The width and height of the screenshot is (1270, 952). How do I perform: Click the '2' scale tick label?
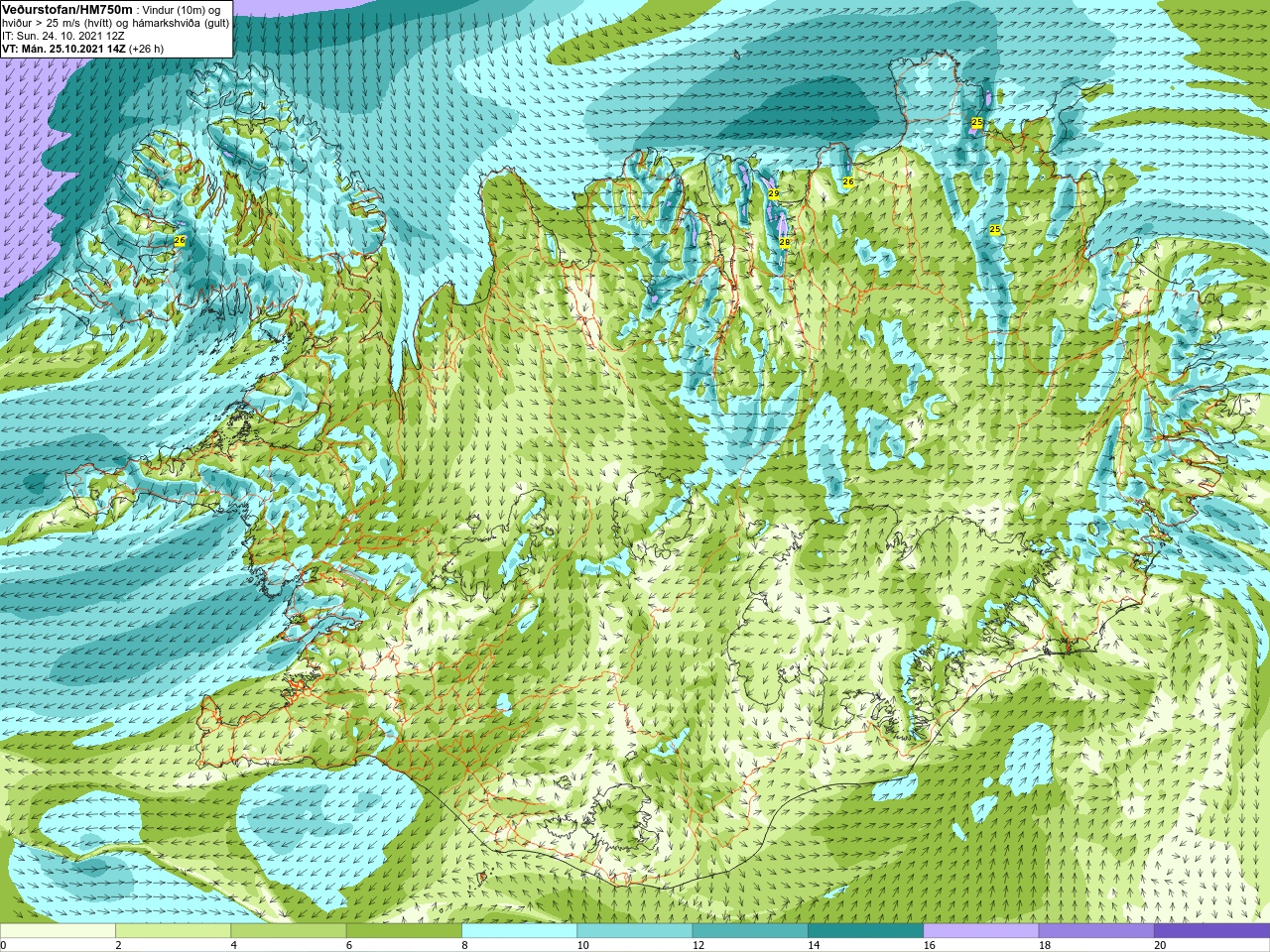pos(118,945)
